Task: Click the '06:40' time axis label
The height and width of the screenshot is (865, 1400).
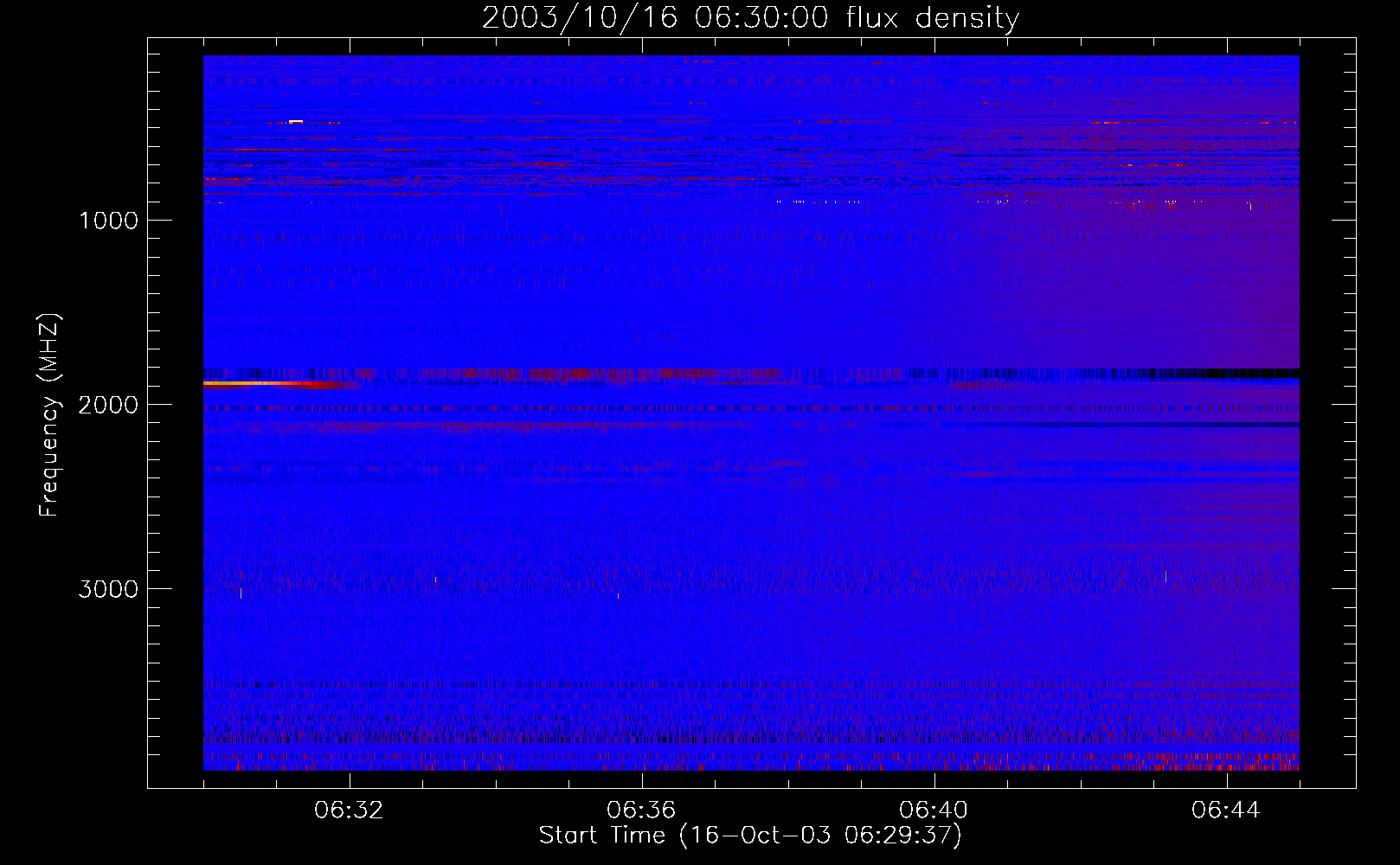Action: (x=934, y=811)
